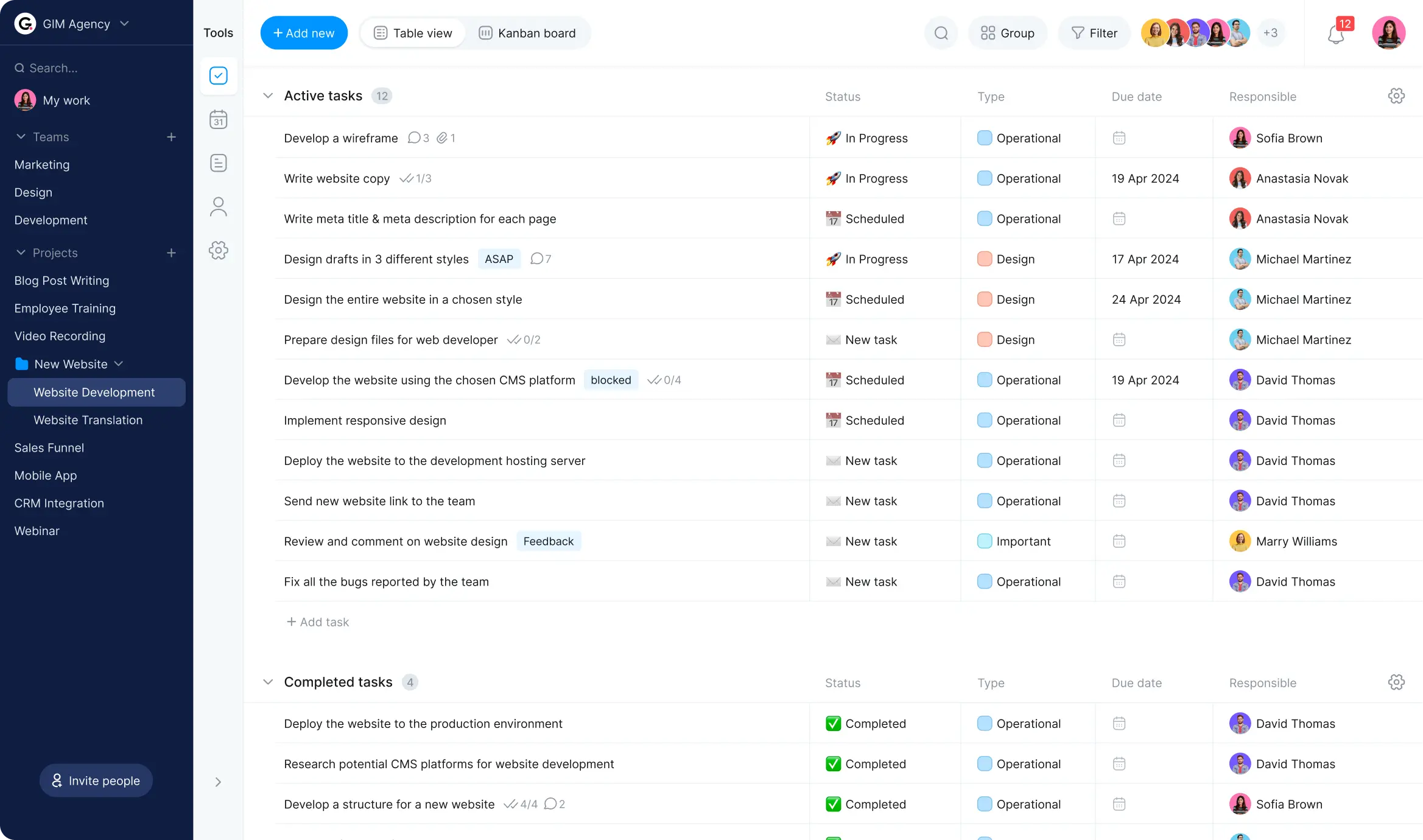
Task: Open Completed tasks column settings gear
Action: tap(1396, 682)
